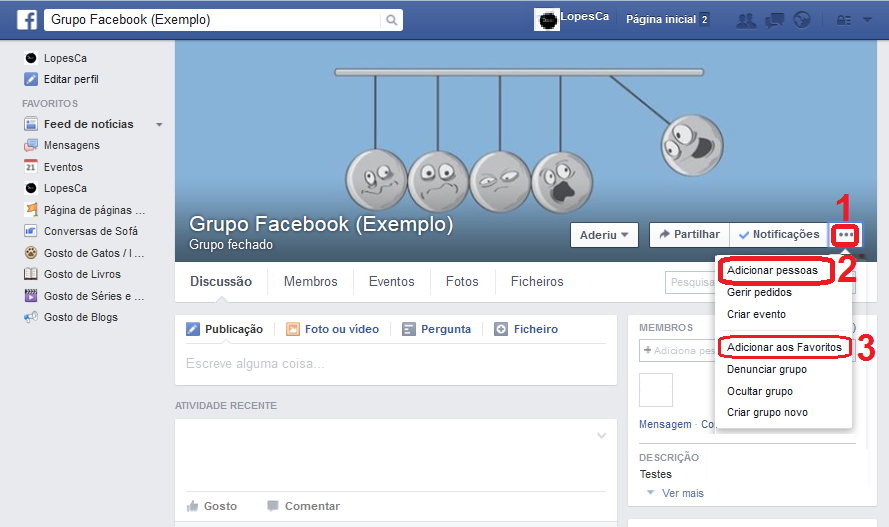Click the Feed de notícias icon

31,124
